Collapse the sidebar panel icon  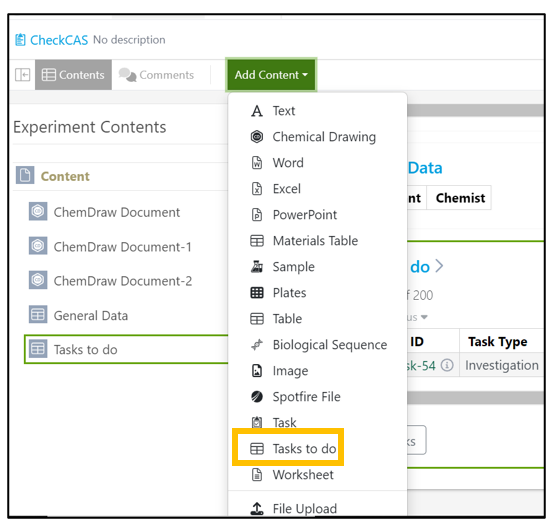click(x=22, y=75)
